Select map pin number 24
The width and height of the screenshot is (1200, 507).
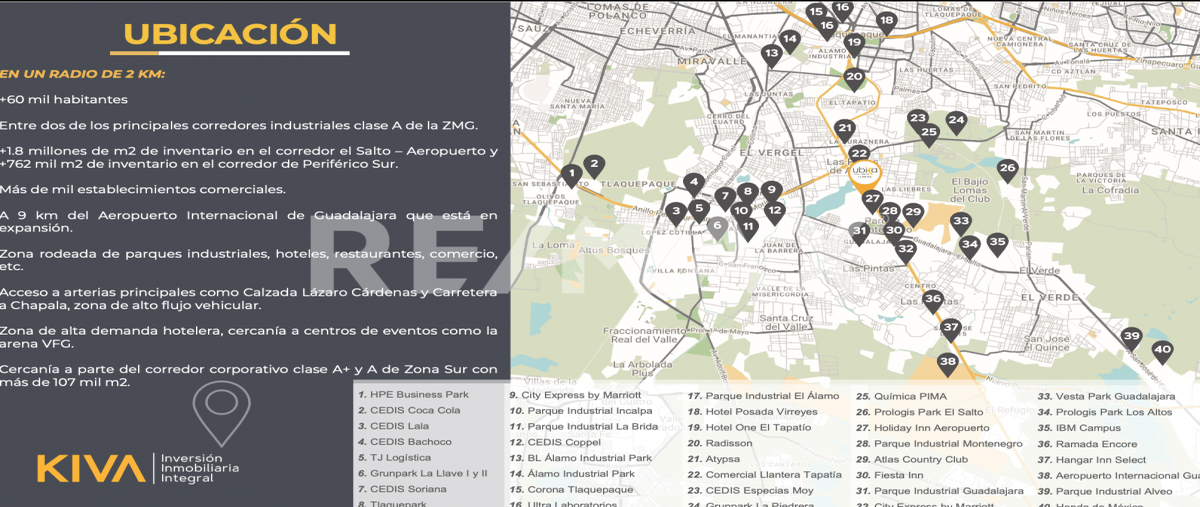[x=956, y=123]
